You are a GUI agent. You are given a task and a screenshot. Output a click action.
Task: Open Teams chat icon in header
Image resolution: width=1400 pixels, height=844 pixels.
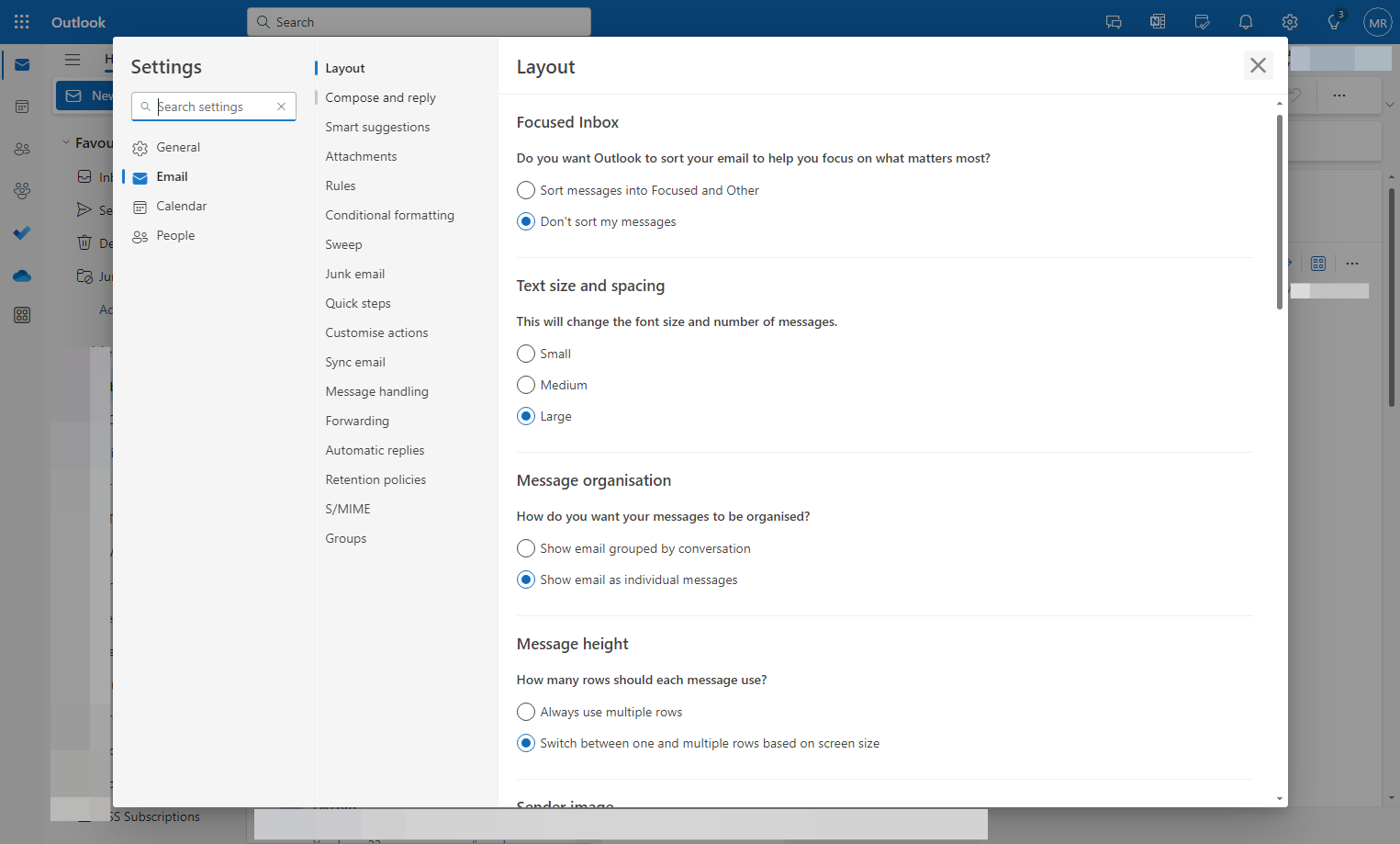point(1114,22)
